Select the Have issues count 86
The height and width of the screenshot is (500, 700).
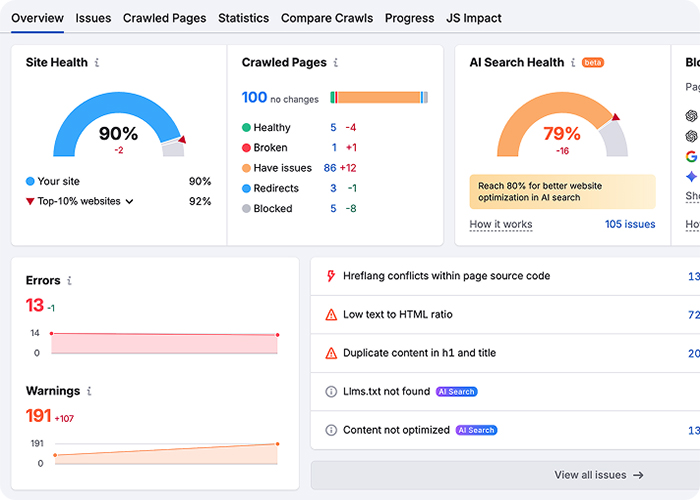pos(329,168)
